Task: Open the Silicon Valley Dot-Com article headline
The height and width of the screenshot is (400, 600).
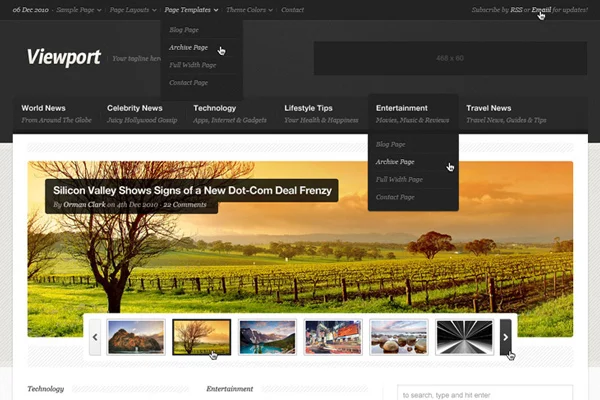Action: 192,190
